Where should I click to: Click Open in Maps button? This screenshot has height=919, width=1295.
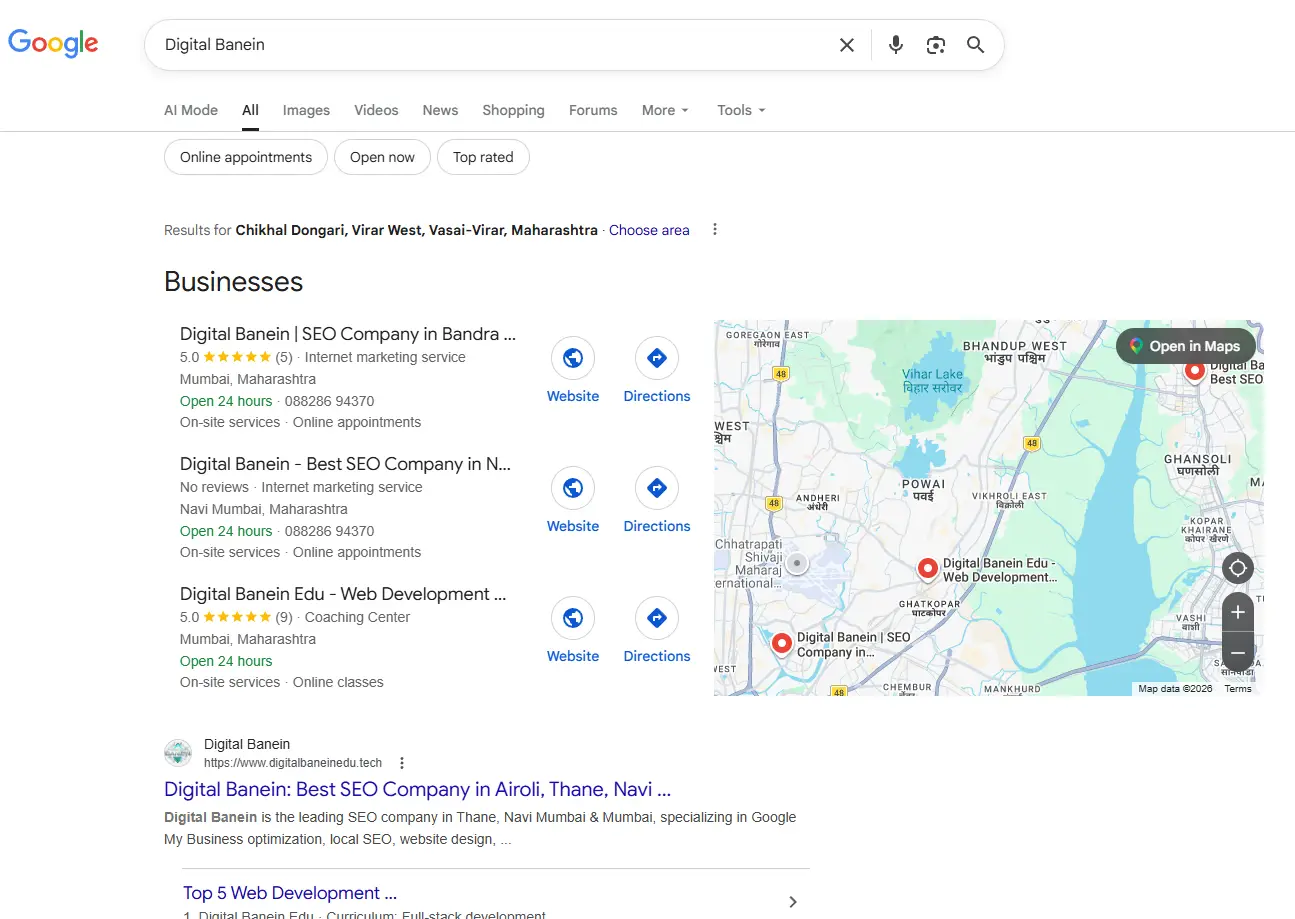[x=1185, y=346]
